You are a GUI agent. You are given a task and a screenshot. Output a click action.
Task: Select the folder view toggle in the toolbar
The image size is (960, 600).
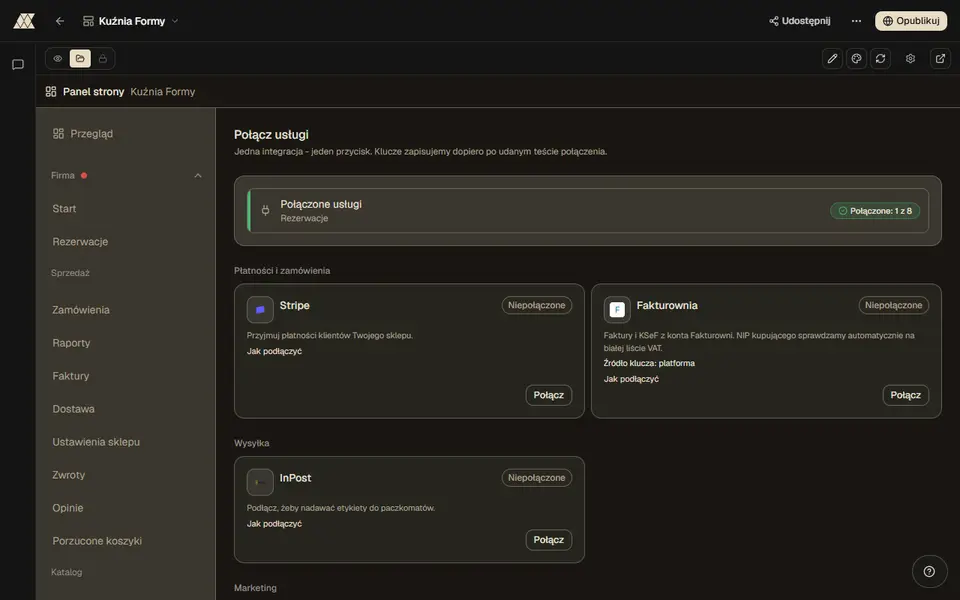[80, 59]
